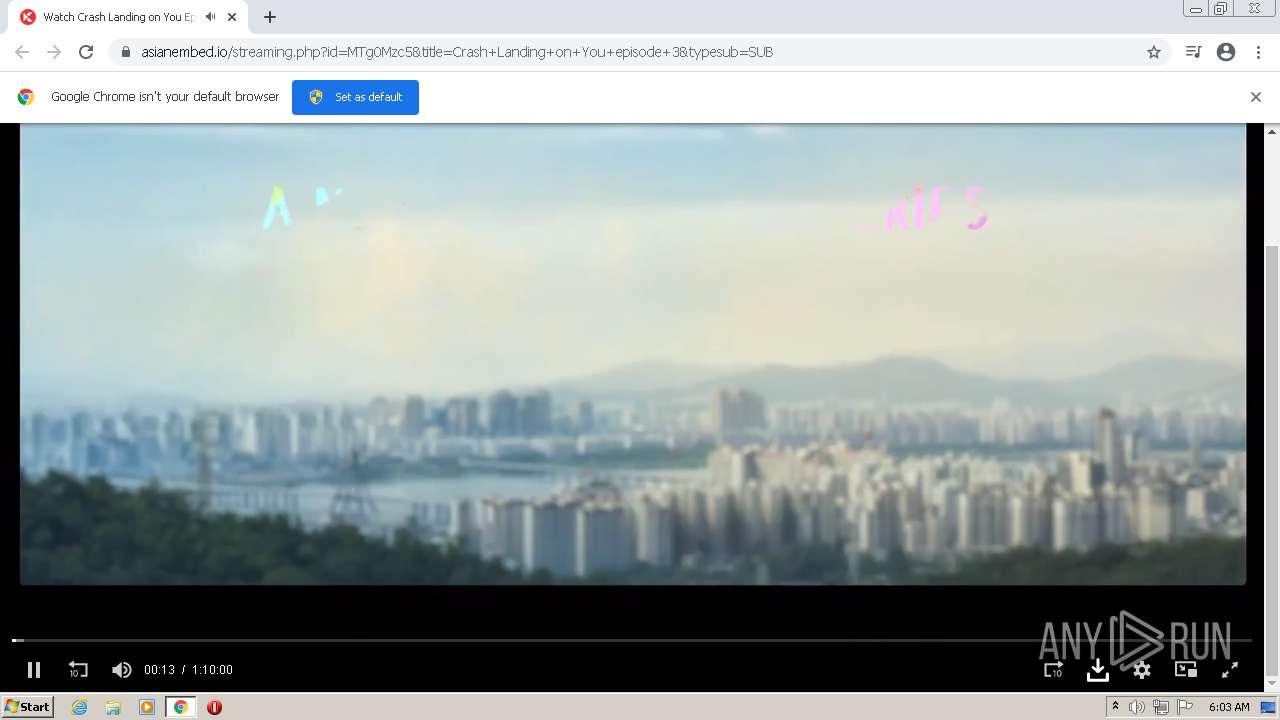Bookmark this page with the star

(1154, 52)
